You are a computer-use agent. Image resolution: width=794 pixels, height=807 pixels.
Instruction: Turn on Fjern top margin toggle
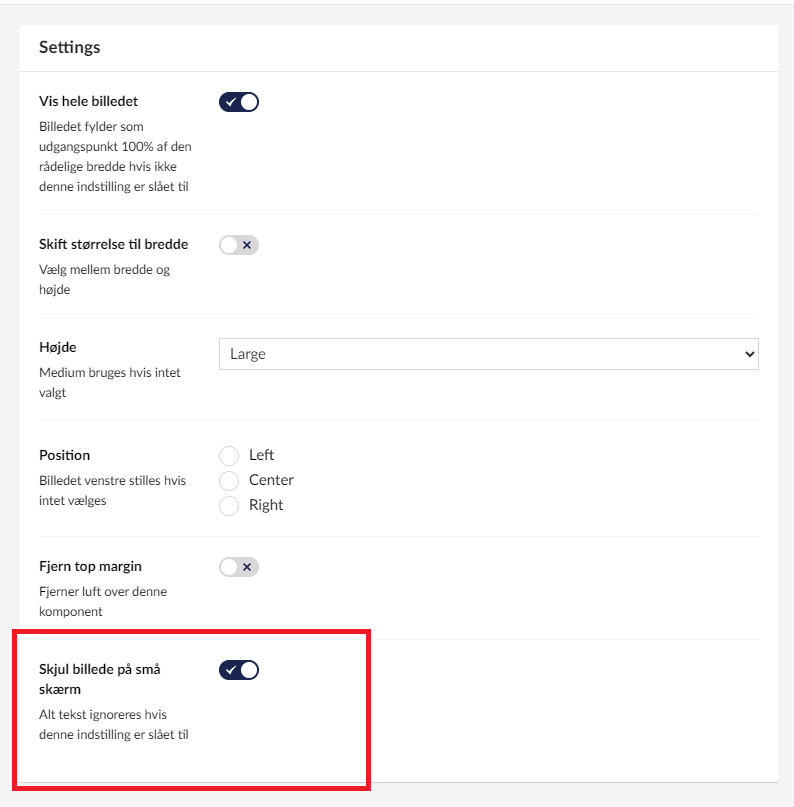[x=239, y=567]
